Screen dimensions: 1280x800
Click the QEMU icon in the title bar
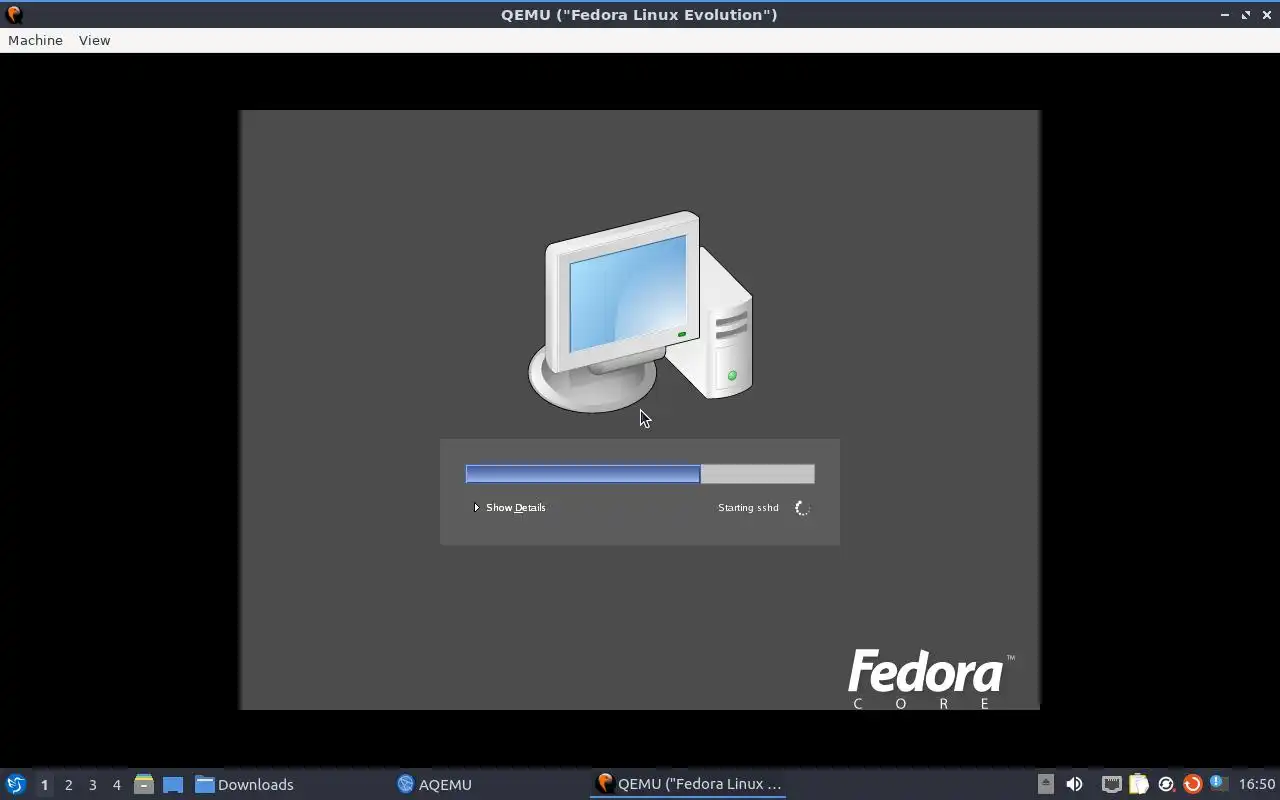coord(14,15)
